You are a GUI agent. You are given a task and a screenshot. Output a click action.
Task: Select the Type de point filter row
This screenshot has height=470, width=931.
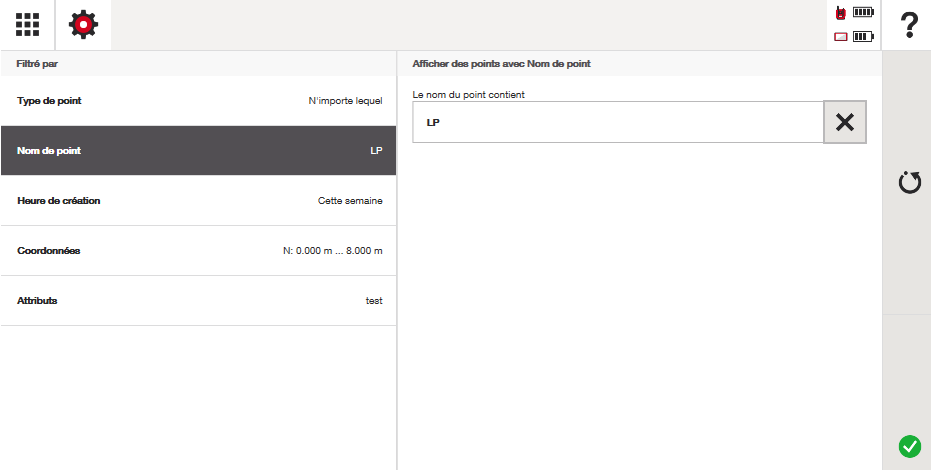[198, 101]
